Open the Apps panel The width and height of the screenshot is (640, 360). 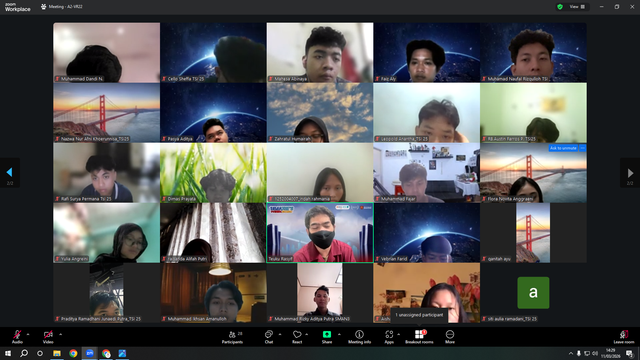coord(389,337)
